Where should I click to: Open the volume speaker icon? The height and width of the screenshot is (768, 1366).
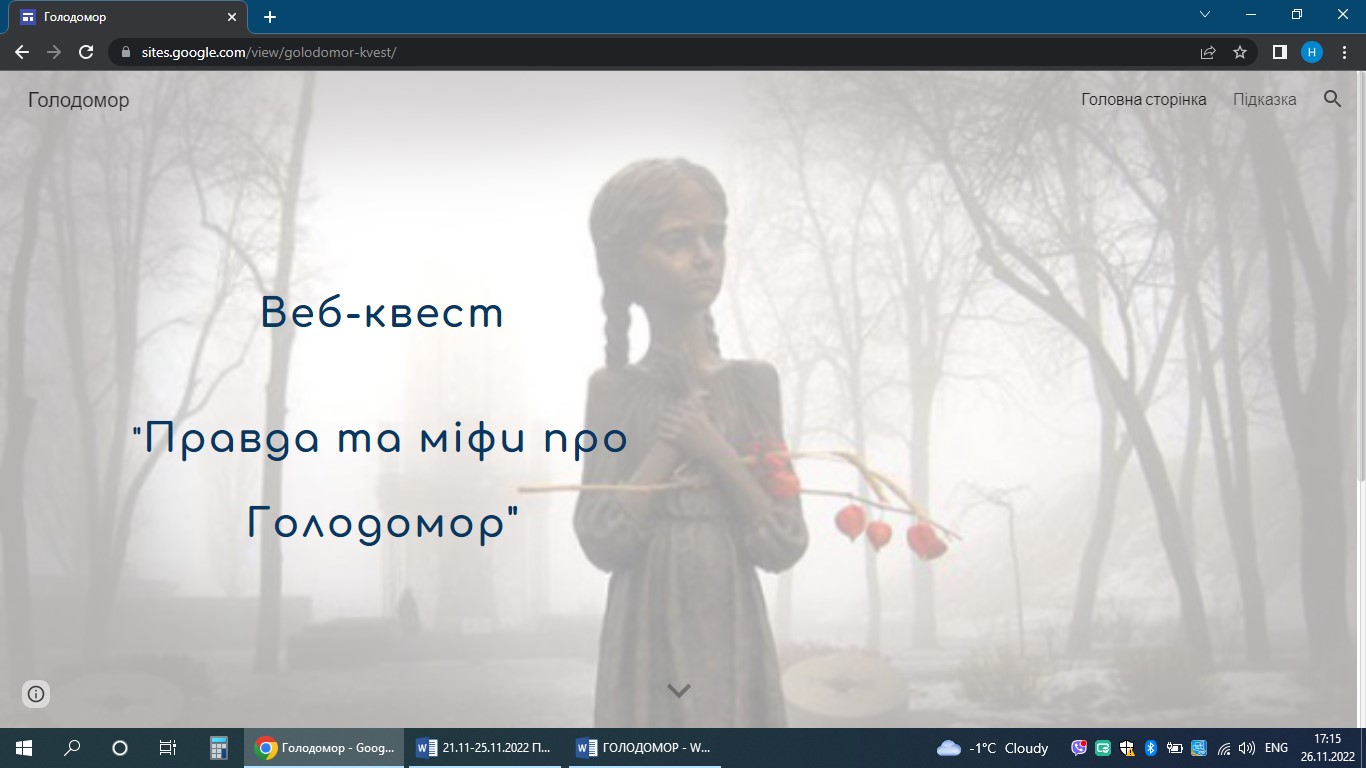click(1247, 748)
